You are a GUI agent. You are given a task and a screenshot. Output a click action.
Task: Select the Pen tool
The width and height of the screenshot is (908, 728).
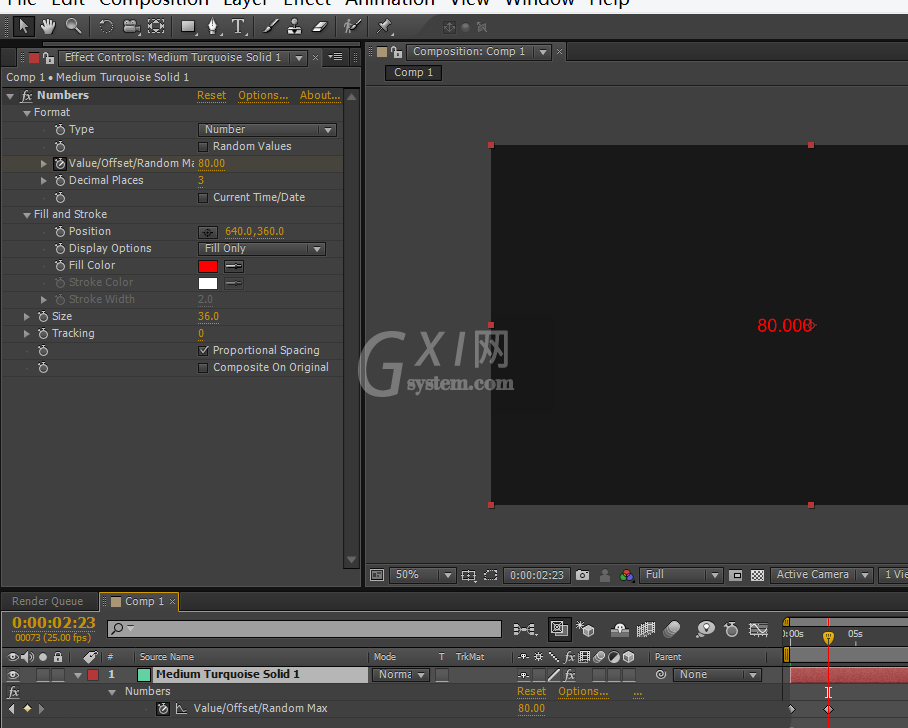(x=213, y=27)
